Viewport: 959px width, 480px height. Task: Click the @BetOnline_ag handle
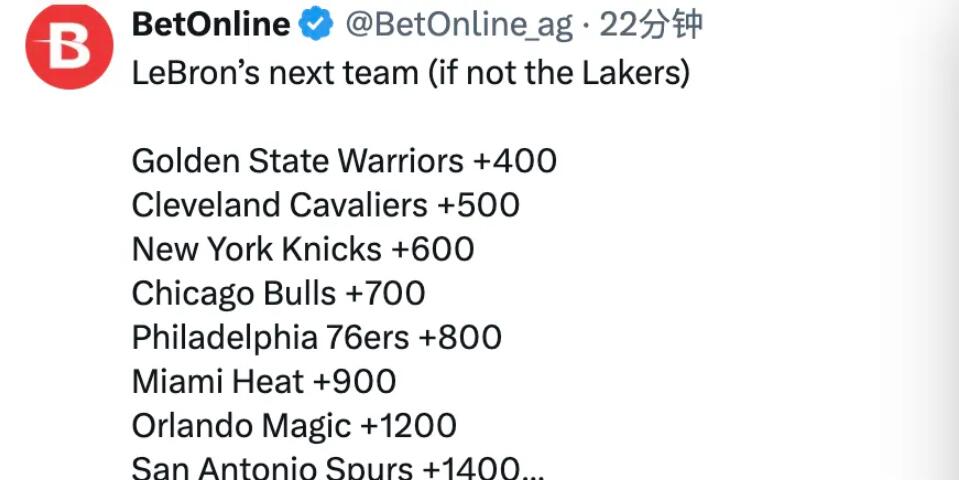pos(459,26)
